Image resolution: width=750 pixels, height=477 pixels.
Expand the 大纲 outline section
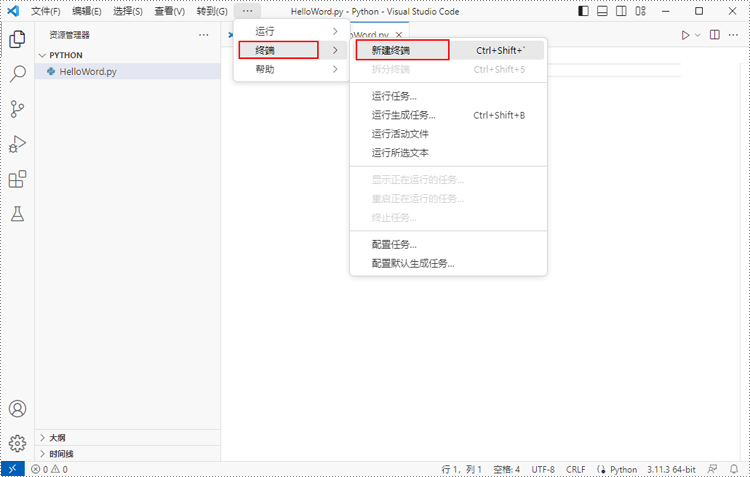pos(128,438)
